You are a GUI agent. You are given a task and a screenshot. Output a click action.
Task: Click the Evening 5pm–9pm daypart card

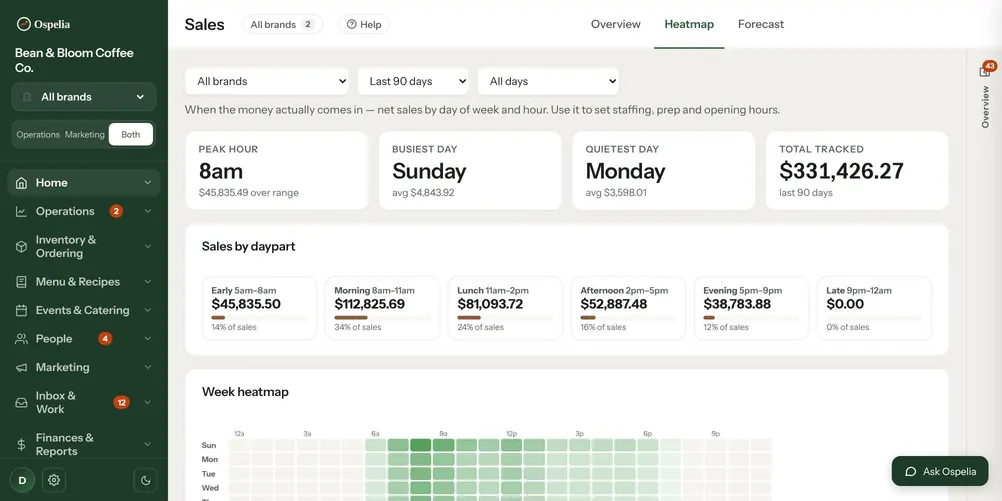pyautogui.click(x=751, y=308)
